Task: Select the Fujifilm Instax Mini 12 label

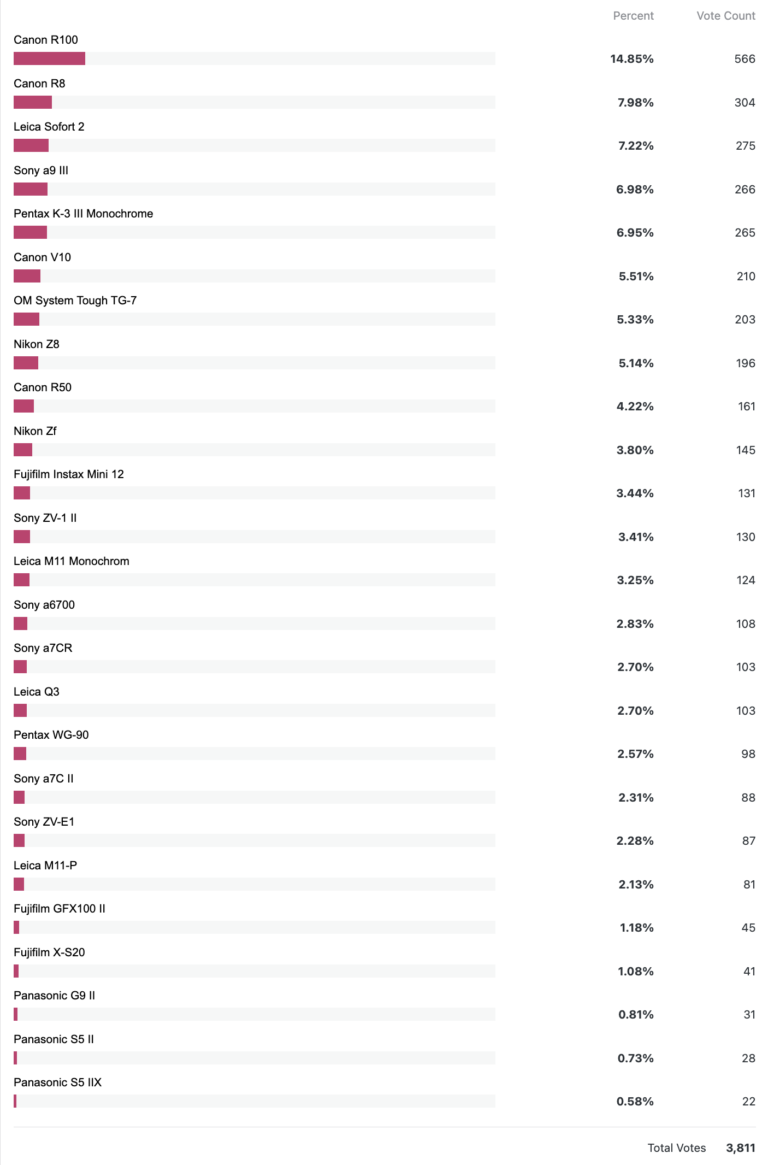Action: click(x=69, y=475)
